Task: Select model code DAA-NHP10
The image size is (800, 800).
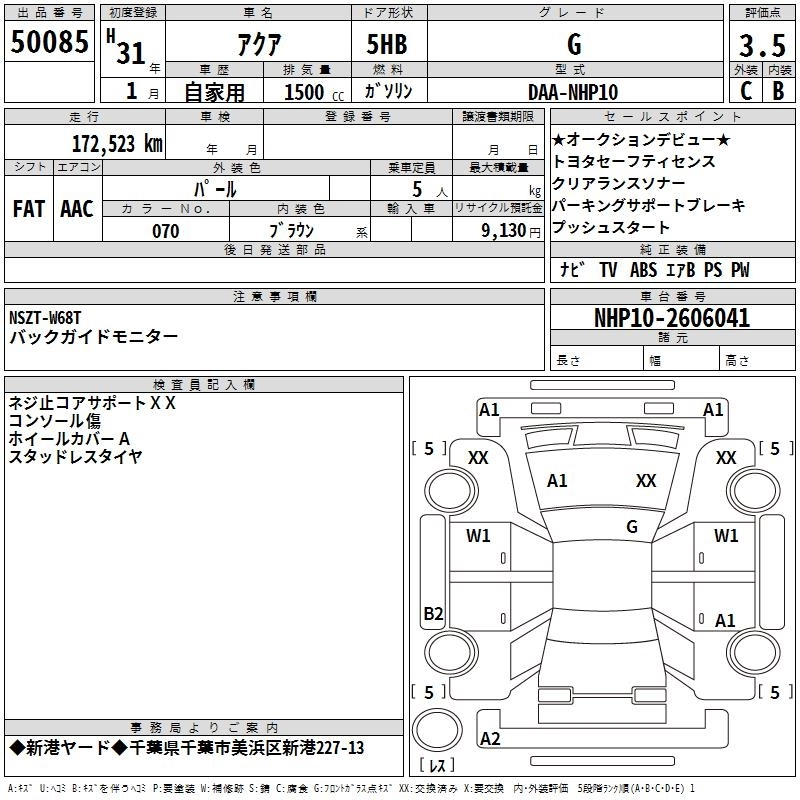Action: pyautogui.click(x=573, y=92)
